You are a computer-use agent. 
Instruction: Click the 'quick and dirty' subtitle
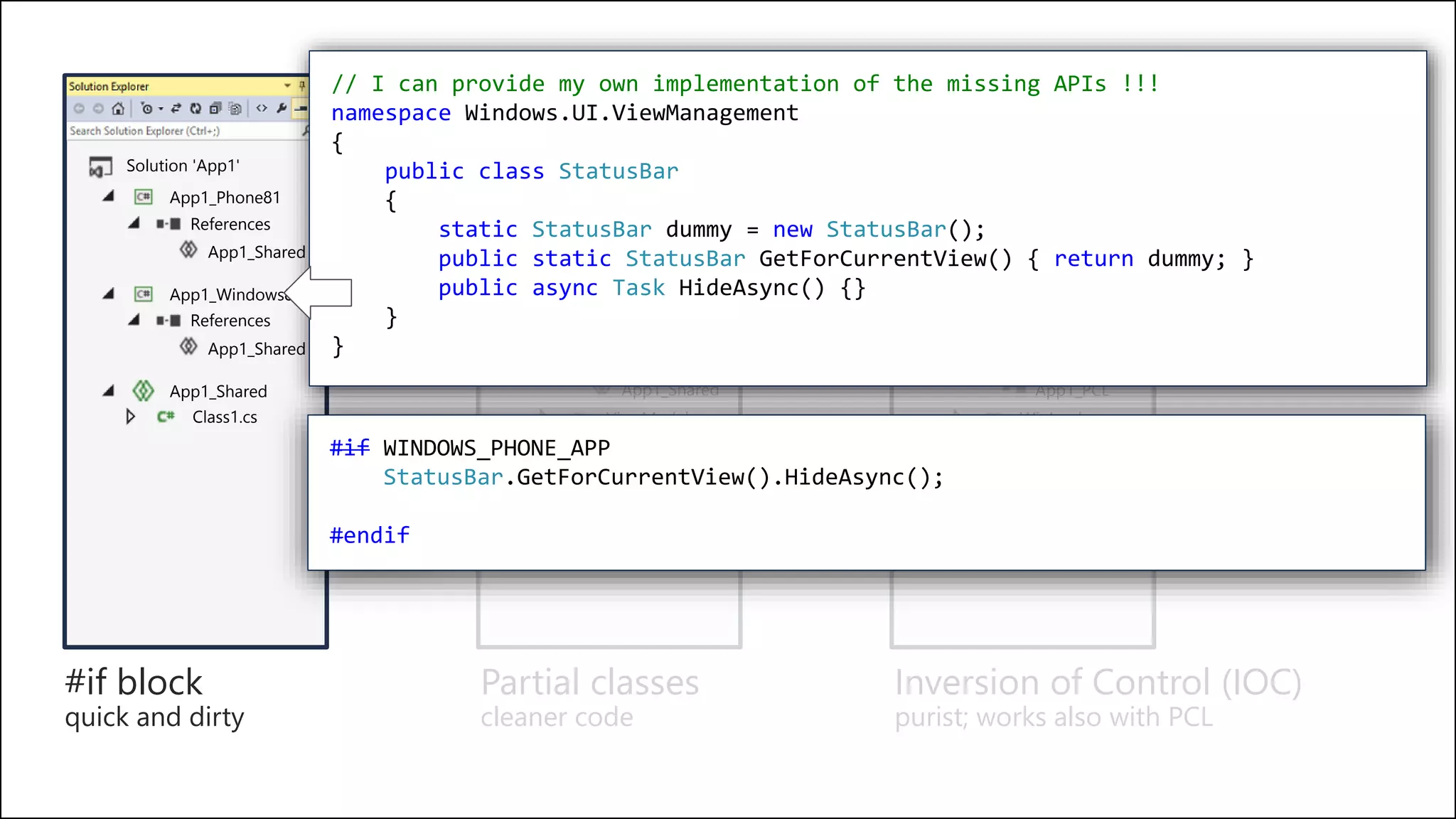154,717
